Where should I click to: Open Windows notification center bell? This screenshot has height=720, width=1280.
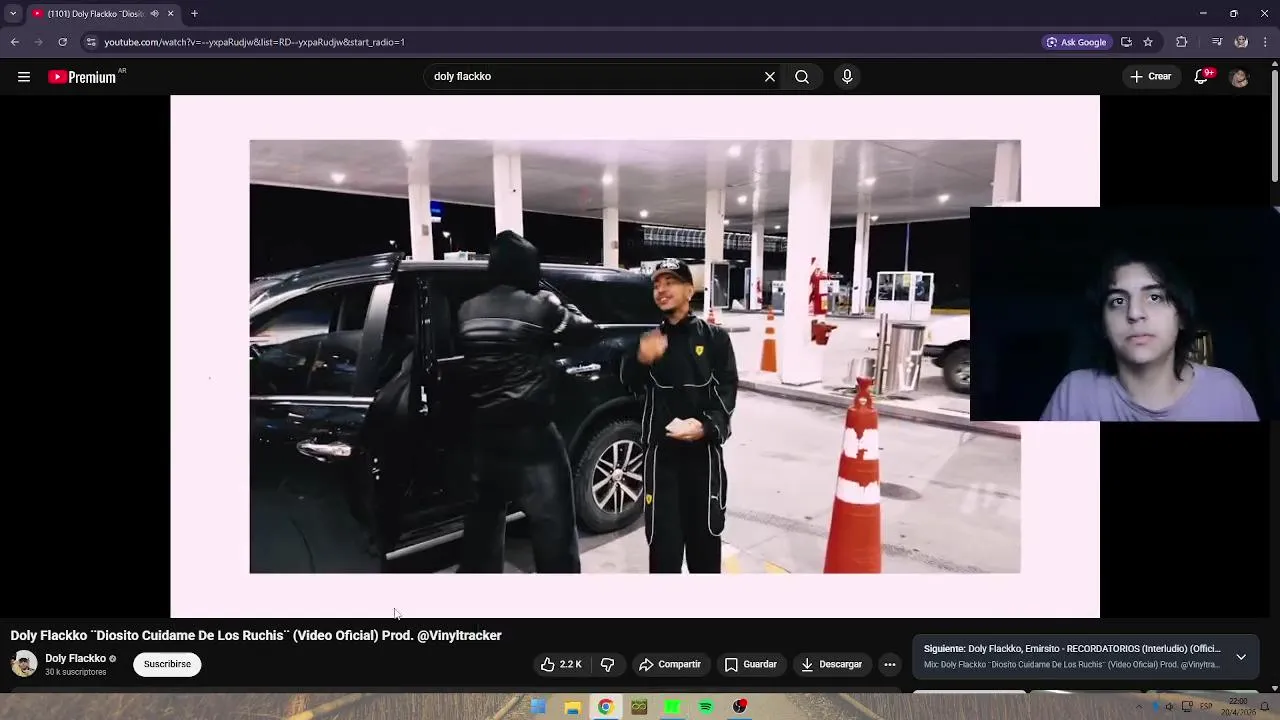click(x=1266, y=707)
